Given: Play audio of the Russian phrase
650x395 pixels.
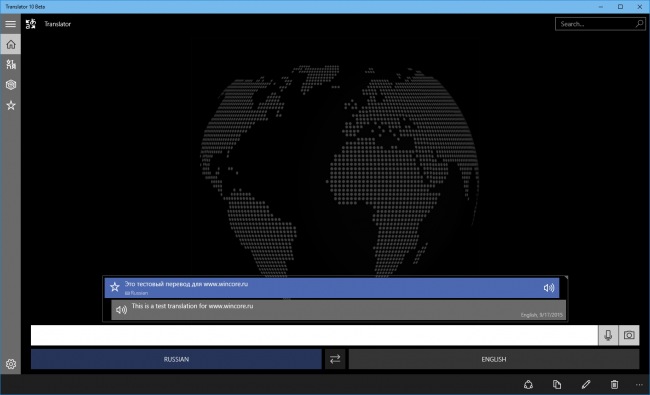Looking at the screenshot, I should 549,288.
